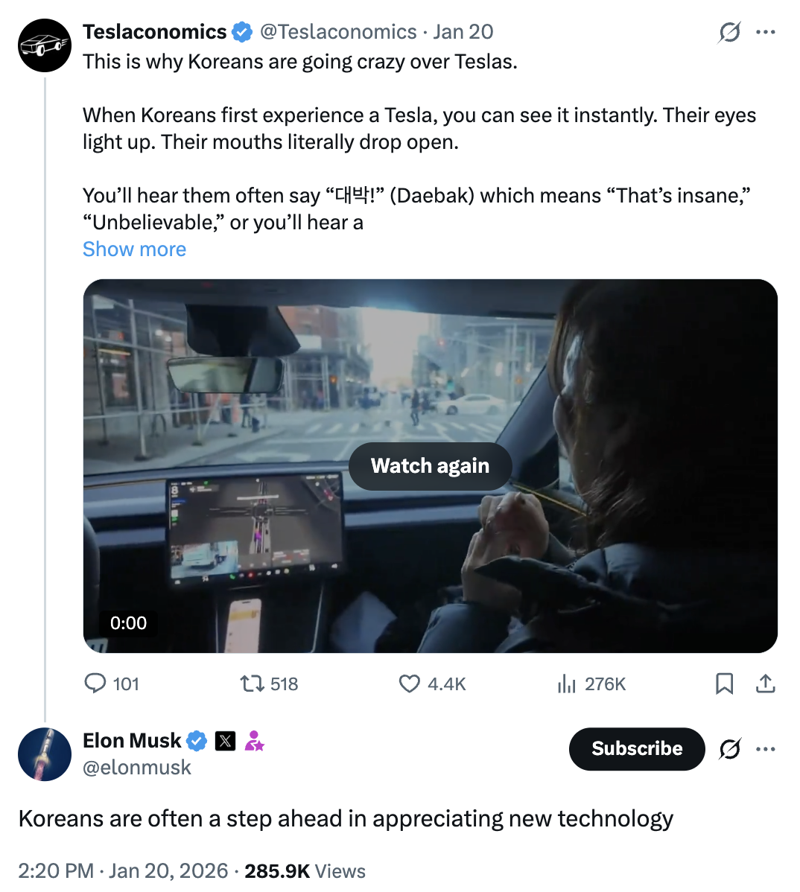Open the @elonmusk handle link
This screenshot has height=892, width=800.
pyautogui.click(x=136, y=767)
